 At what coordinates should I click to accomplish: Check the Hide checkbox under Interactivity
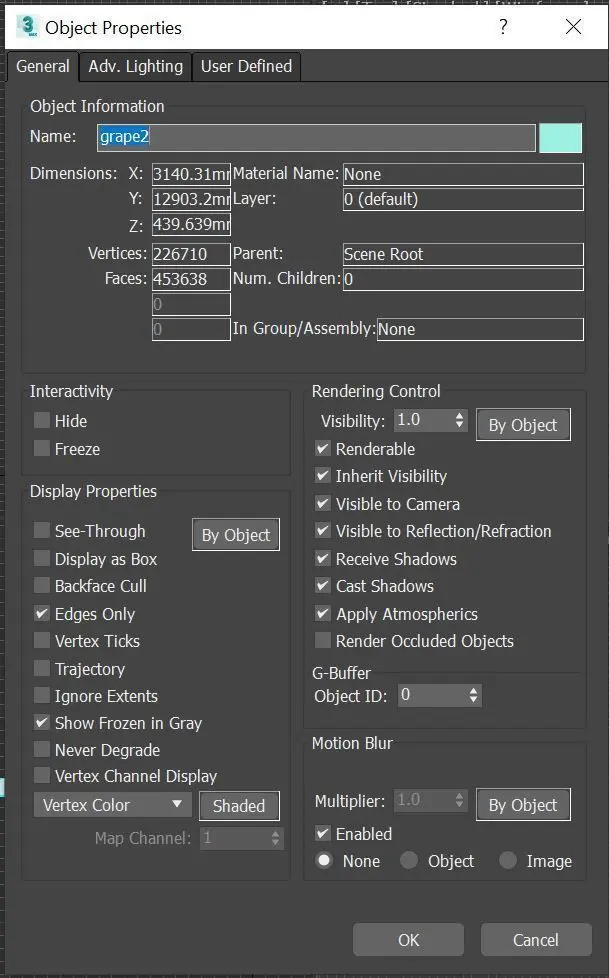click(x=42, y=421)
